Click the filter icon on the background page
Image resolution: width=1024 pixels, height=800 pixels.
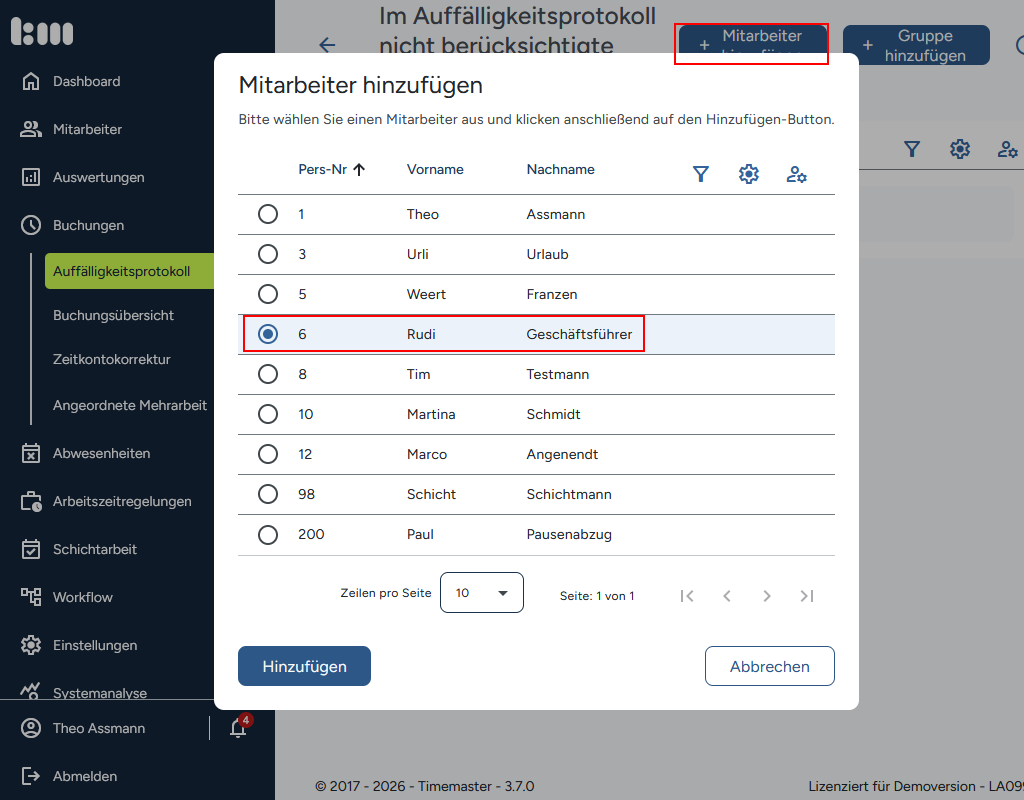(912, 150)
